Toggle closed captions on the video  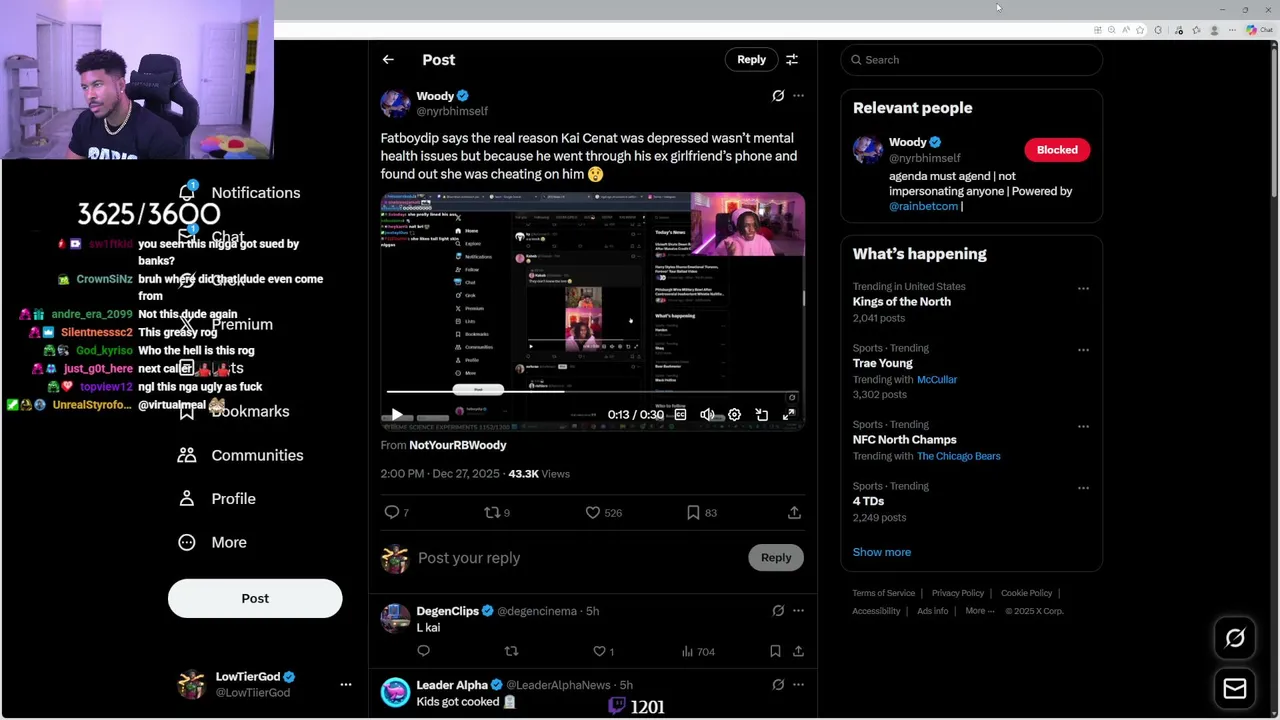pyautogui.click(x=680, y=414)
